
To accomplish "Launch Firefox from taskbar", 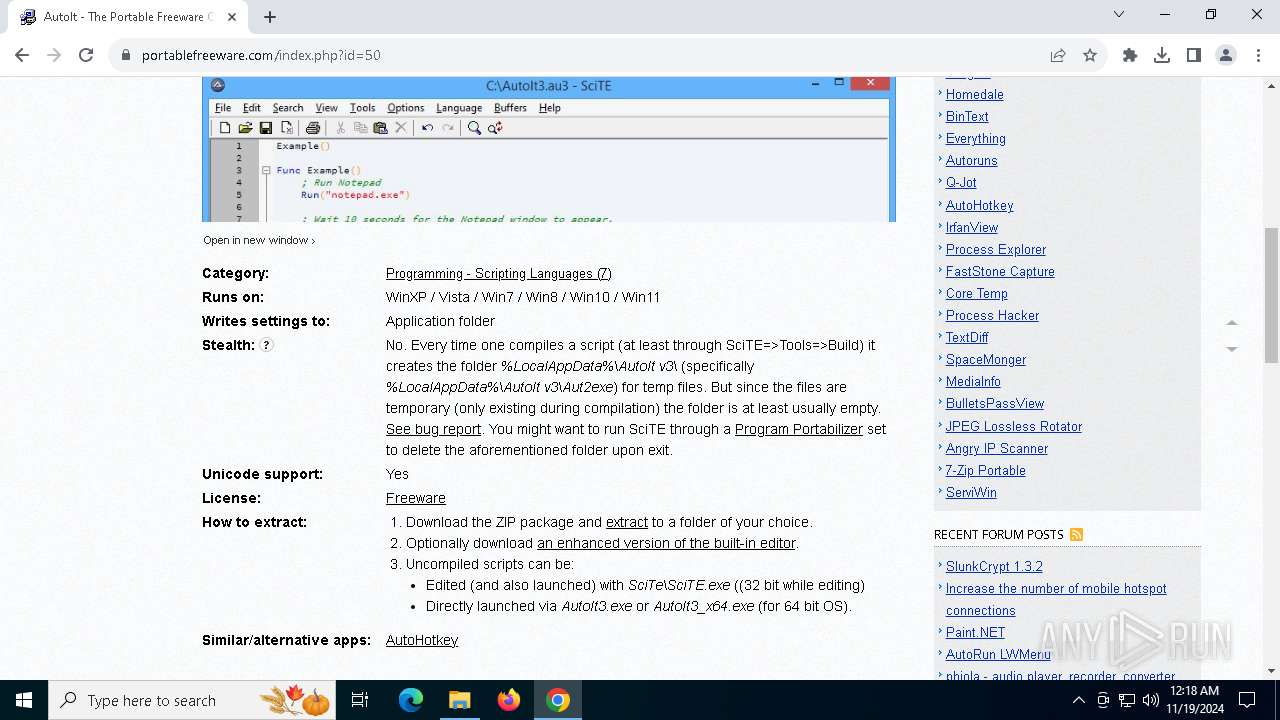I will coord(509,700).
